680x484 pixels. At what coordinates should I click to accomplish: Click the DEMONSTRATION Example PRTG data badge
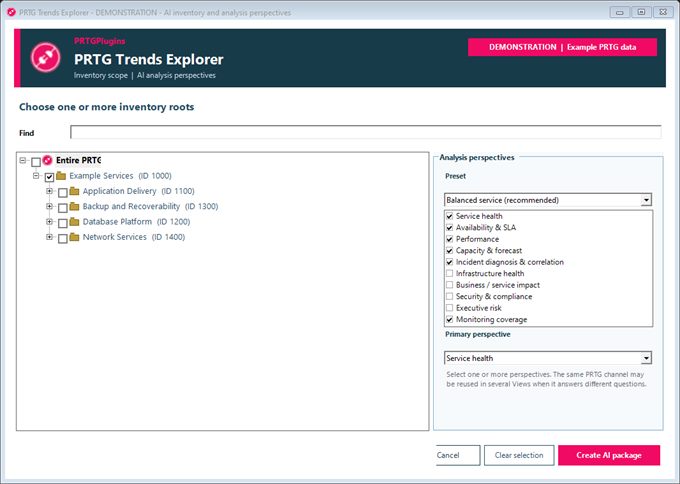562,47
